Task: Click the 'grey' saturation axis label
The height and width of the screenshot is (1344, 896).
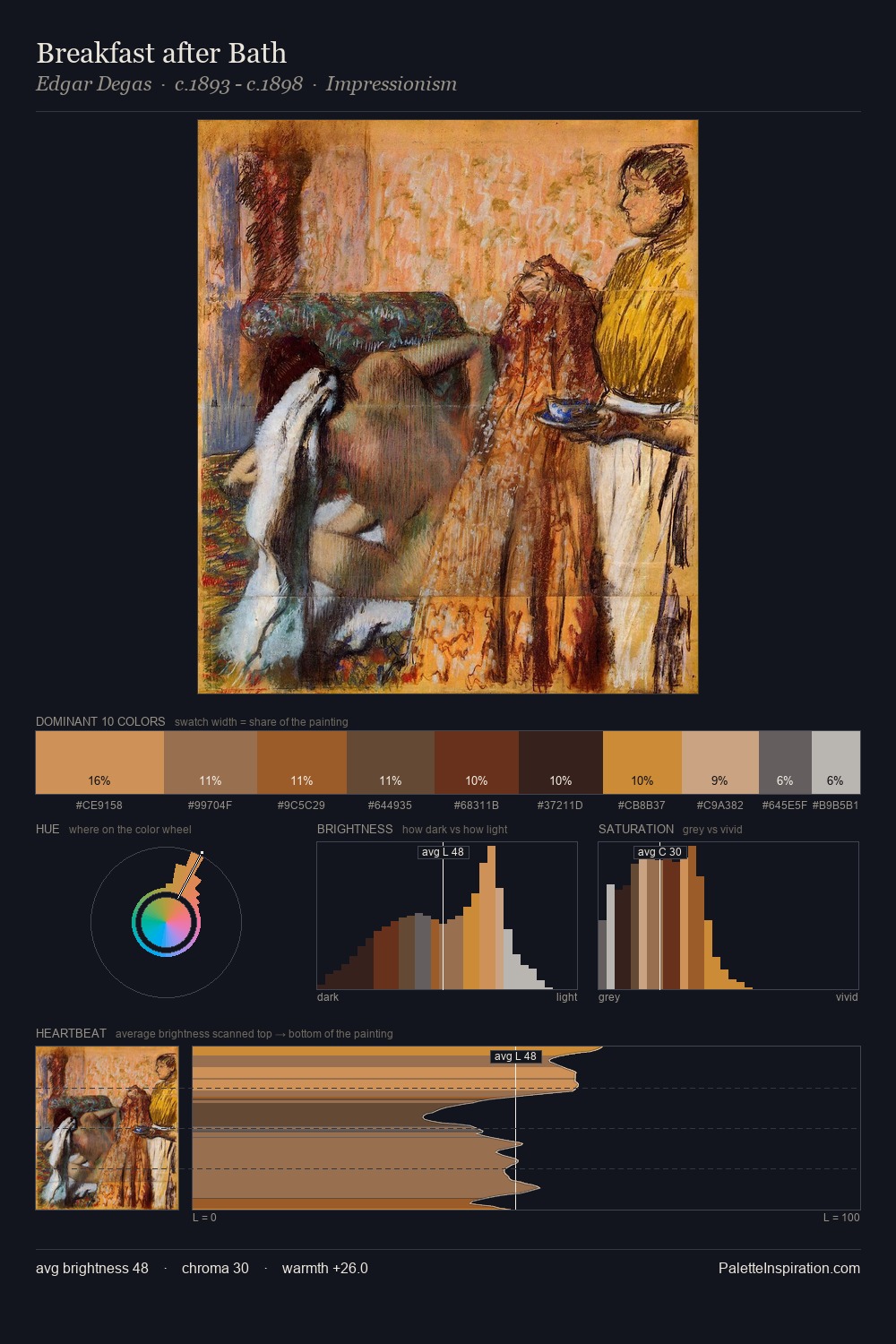Action: [x=609, y=997]
